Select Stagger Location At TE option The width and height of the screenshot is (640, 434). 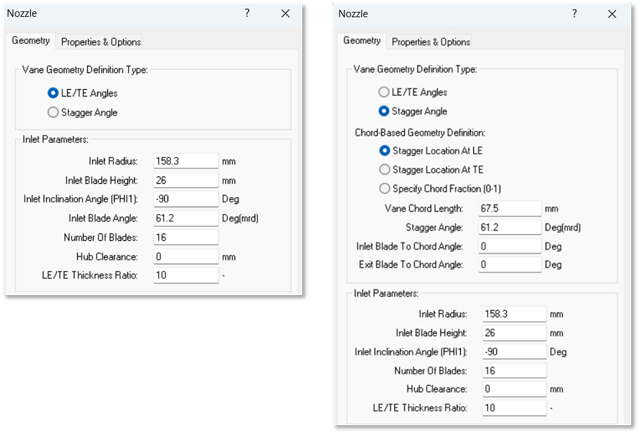click(x=384, y=169)
